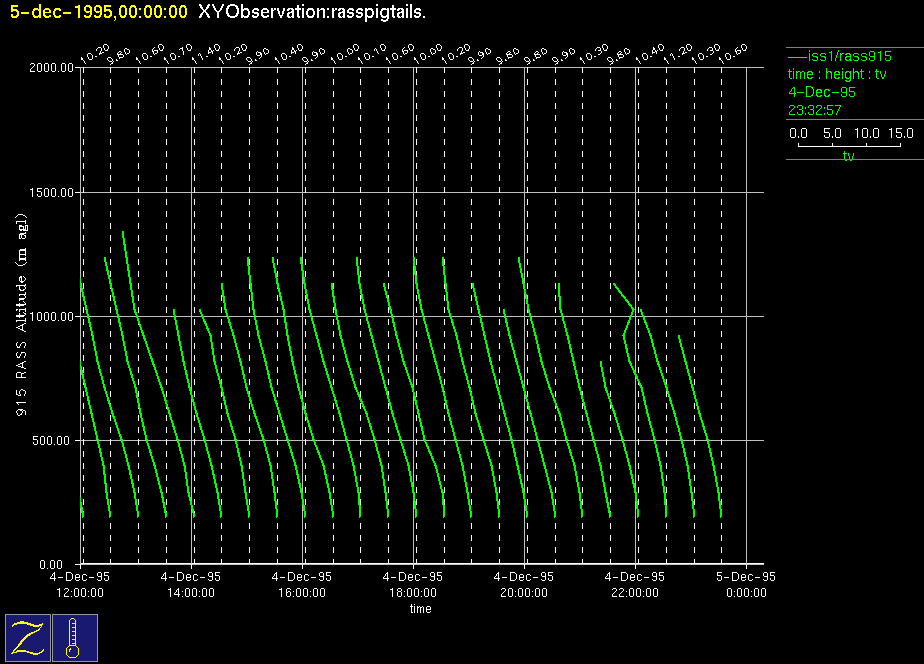Click the 'time : height : tv' legend text
The height and width of the screenshot is (664, 924).
[x=837, y=74]
